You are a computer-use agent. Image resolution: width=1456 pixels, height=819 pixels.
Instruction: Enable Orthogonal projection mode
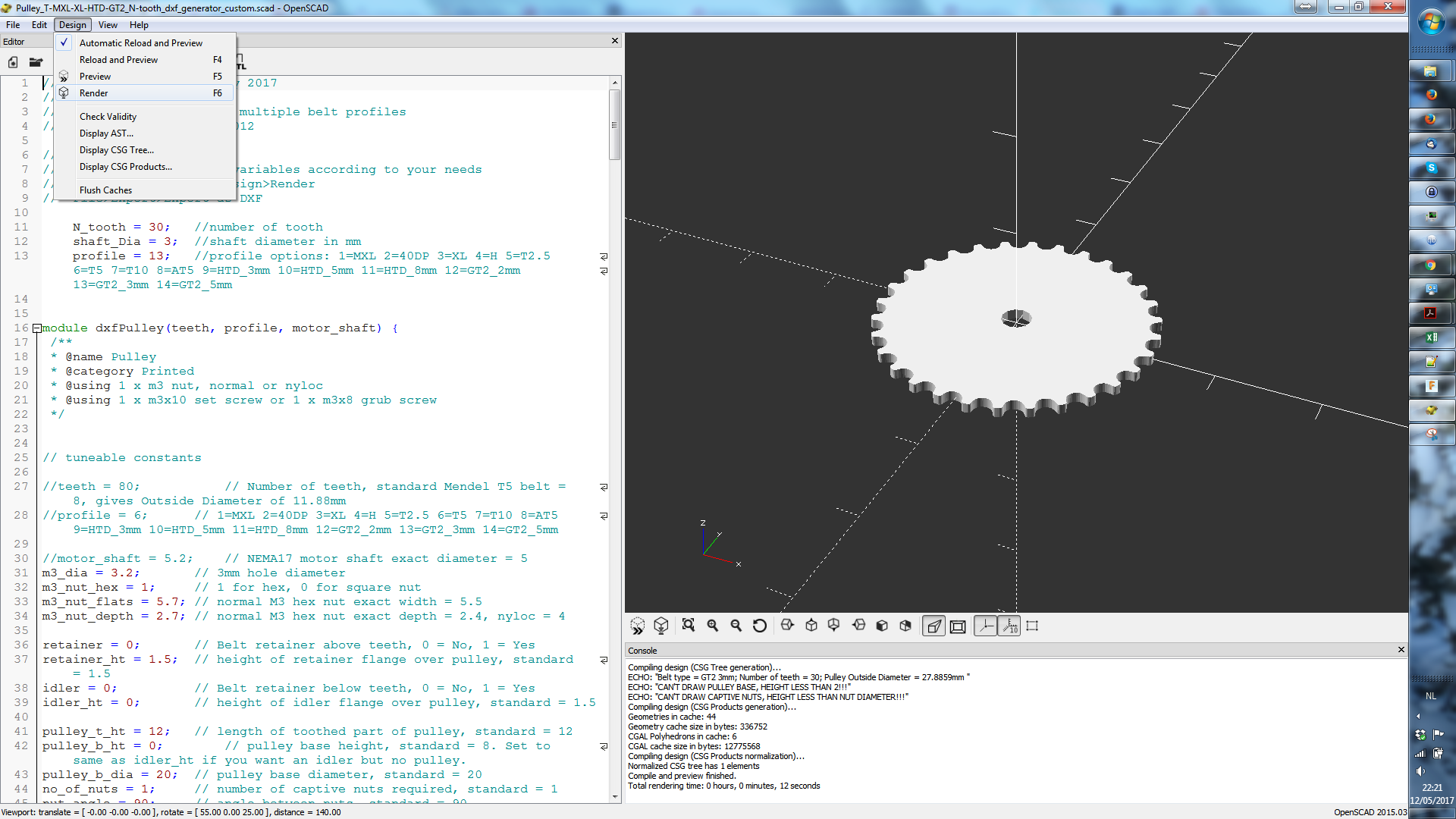[x=958, y=626]
